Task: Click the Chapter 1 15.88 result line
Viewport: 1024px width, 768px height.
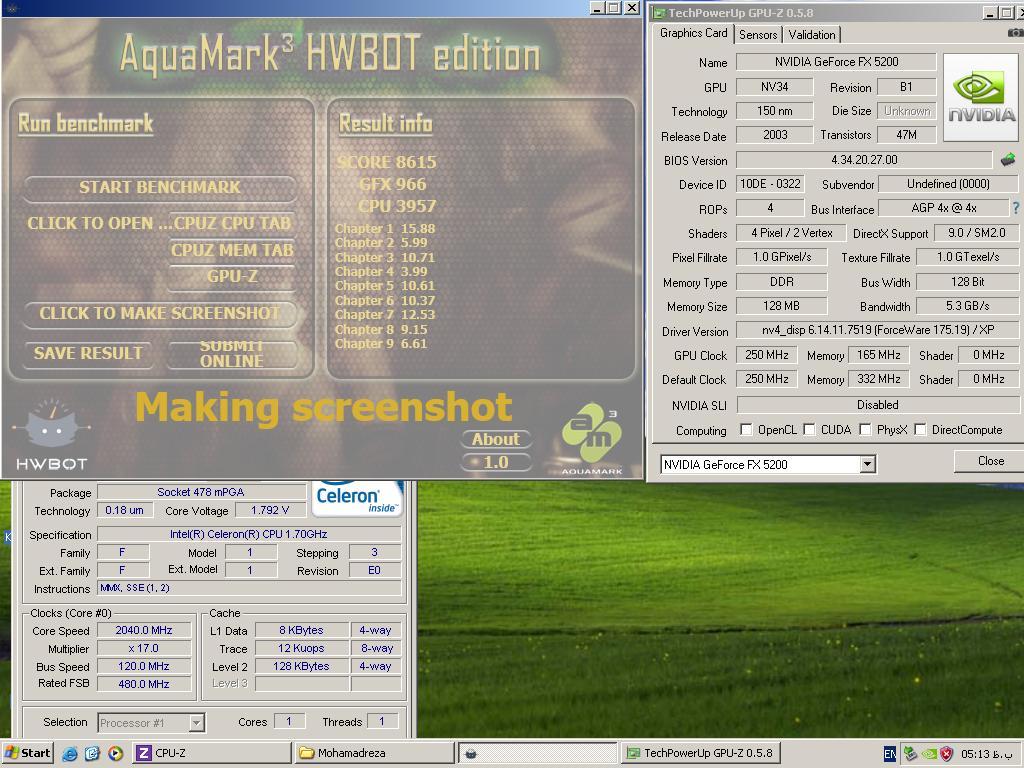Action: (x=385, y=229)
